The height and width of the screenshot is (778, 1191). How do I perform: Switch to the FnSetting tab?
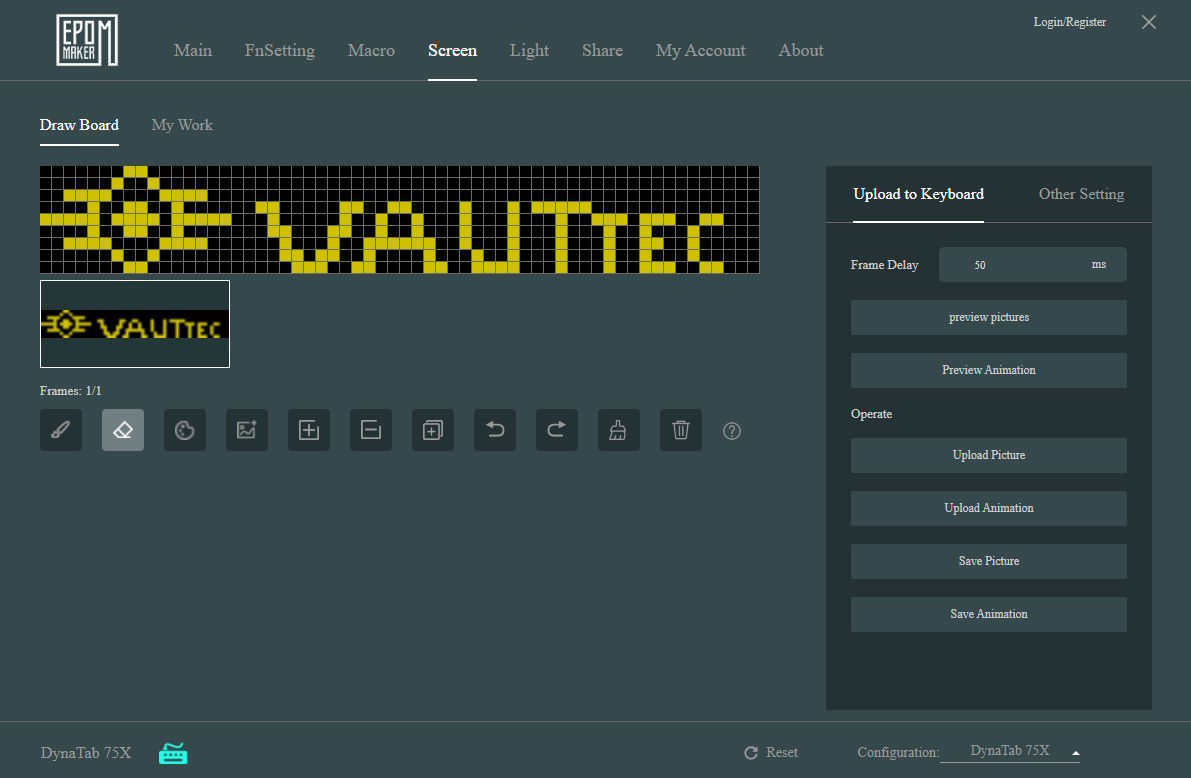tap(280, 50)
